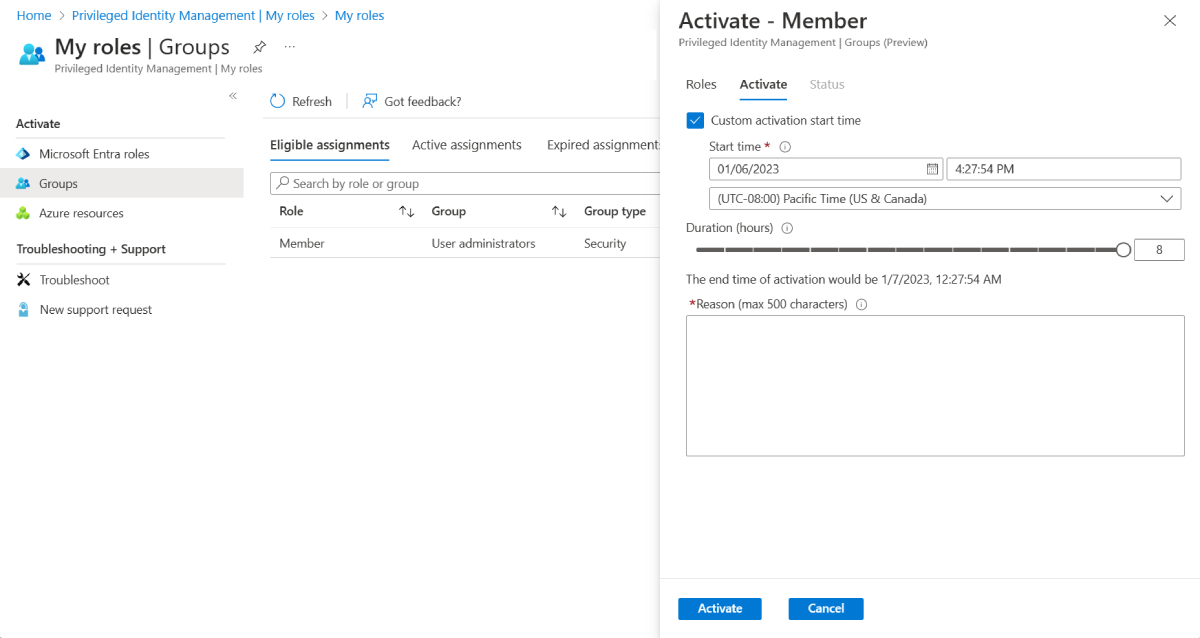
Task: Sort the Group column using its arrows
Action: [559, 212]
